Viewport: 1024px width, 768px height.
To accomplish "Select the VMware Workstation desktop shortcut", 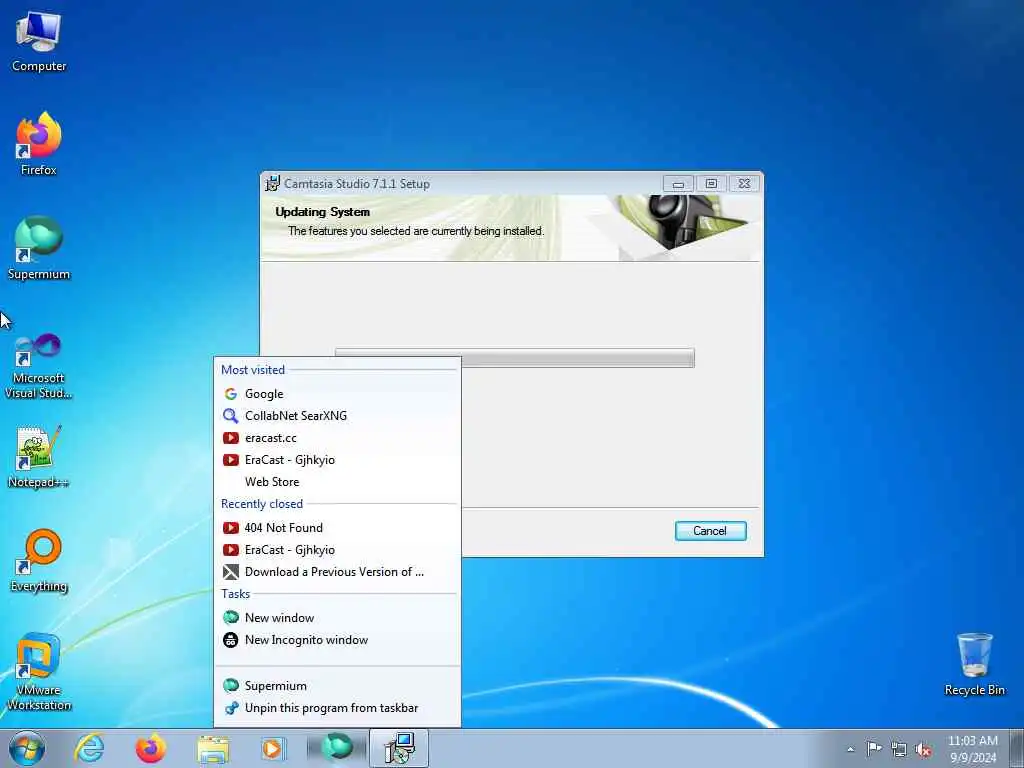I will click(x=39, y=671).
